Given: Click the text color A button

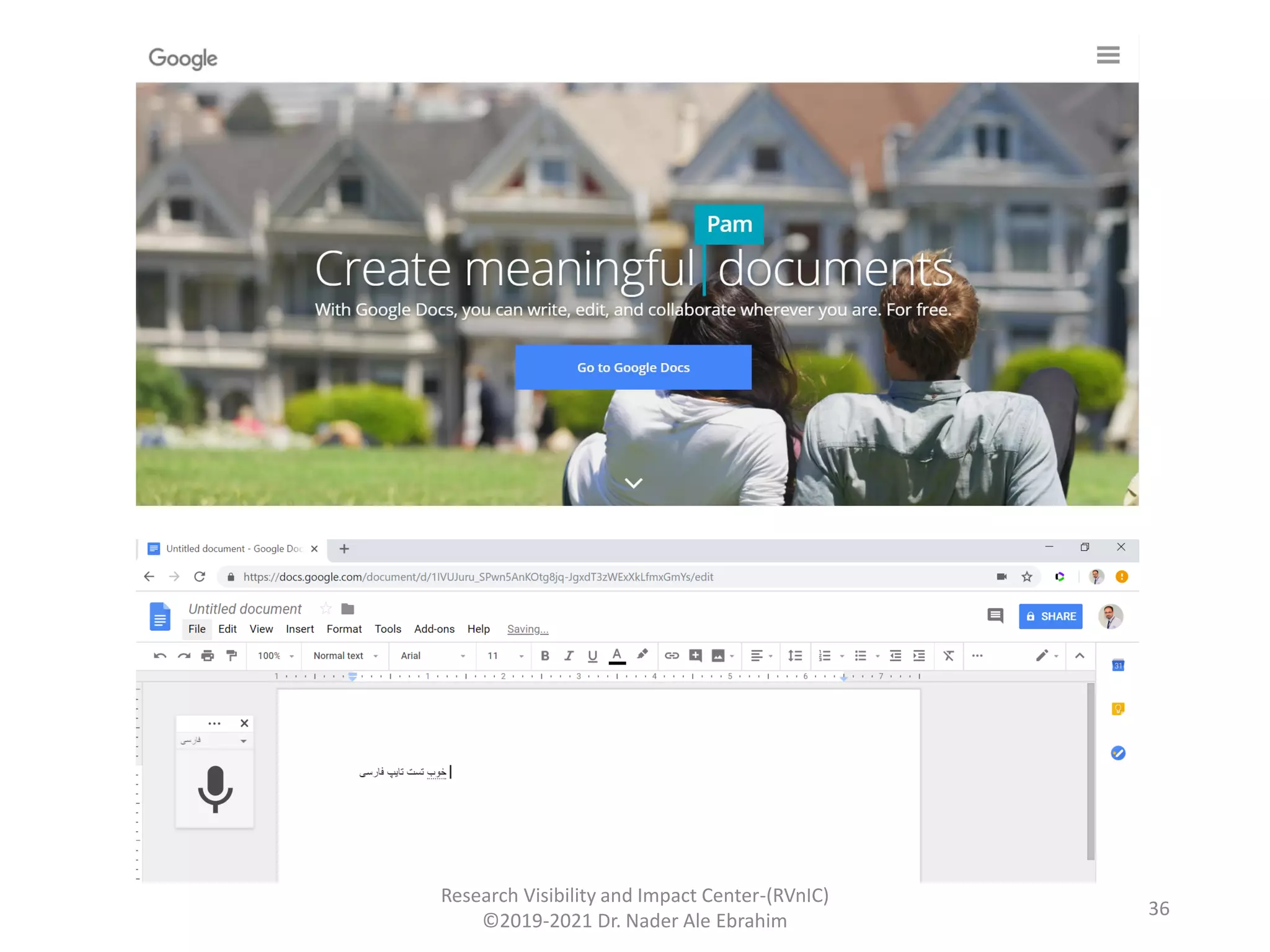Looking at the screenshot, I should pos(616,656).
